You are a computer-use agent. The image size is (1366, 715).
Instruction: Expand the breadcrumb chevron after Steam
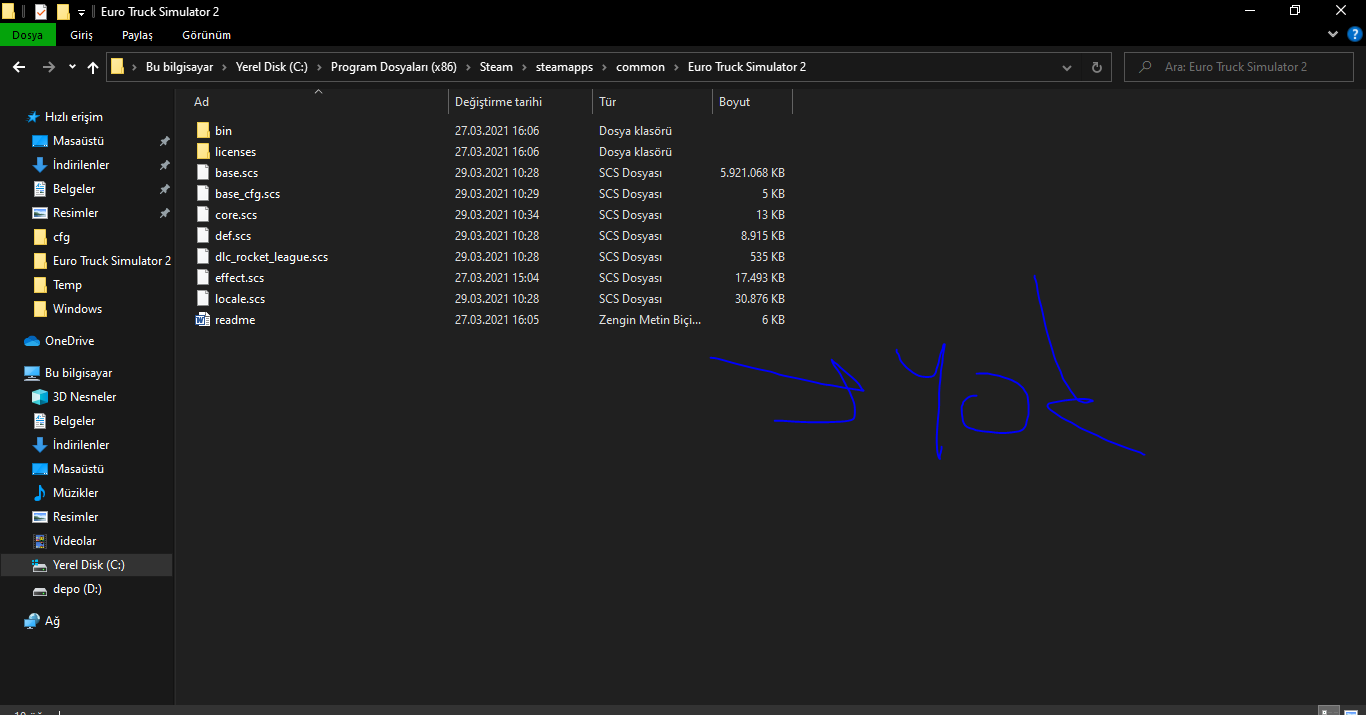[x=522, y=67]
